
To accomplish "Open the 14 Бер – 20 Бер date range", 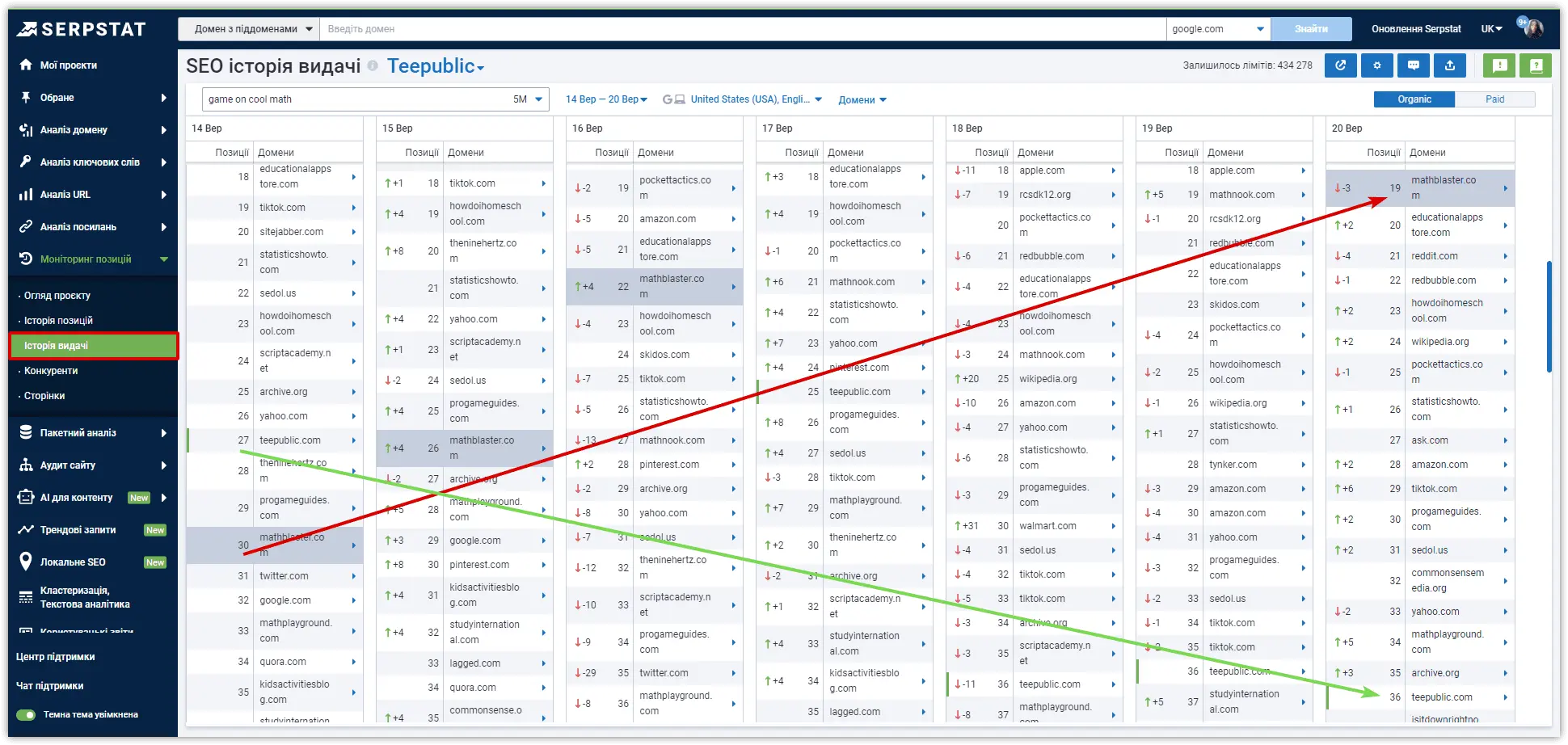I will pyautogui.click(x=606, y=99).
